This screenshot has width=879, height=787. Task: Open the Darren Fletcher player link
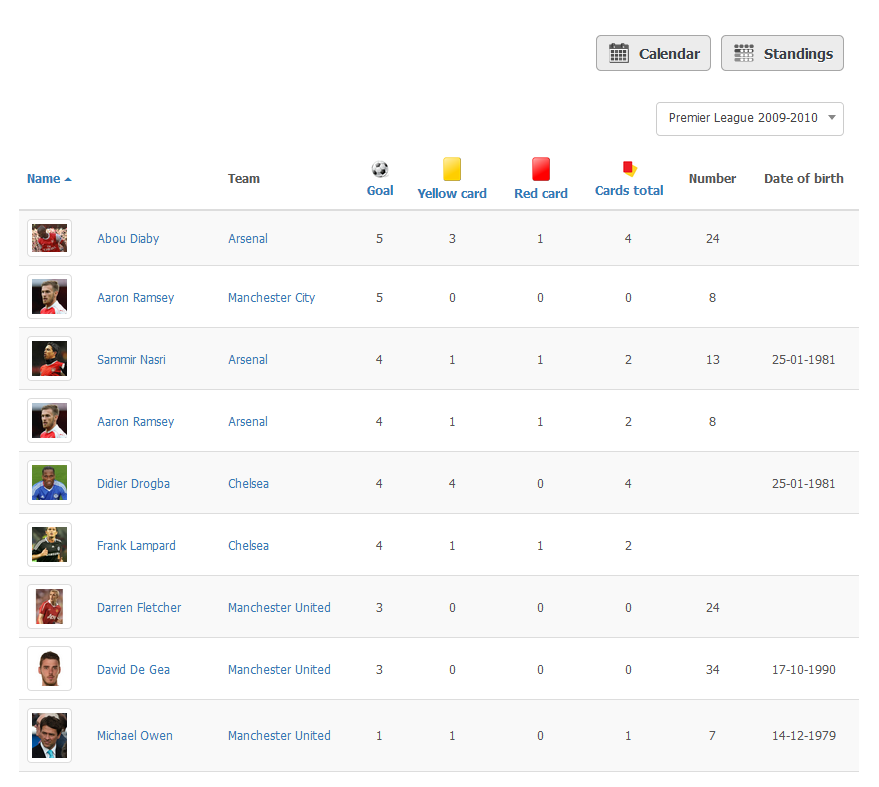click(x=139, y=608)
